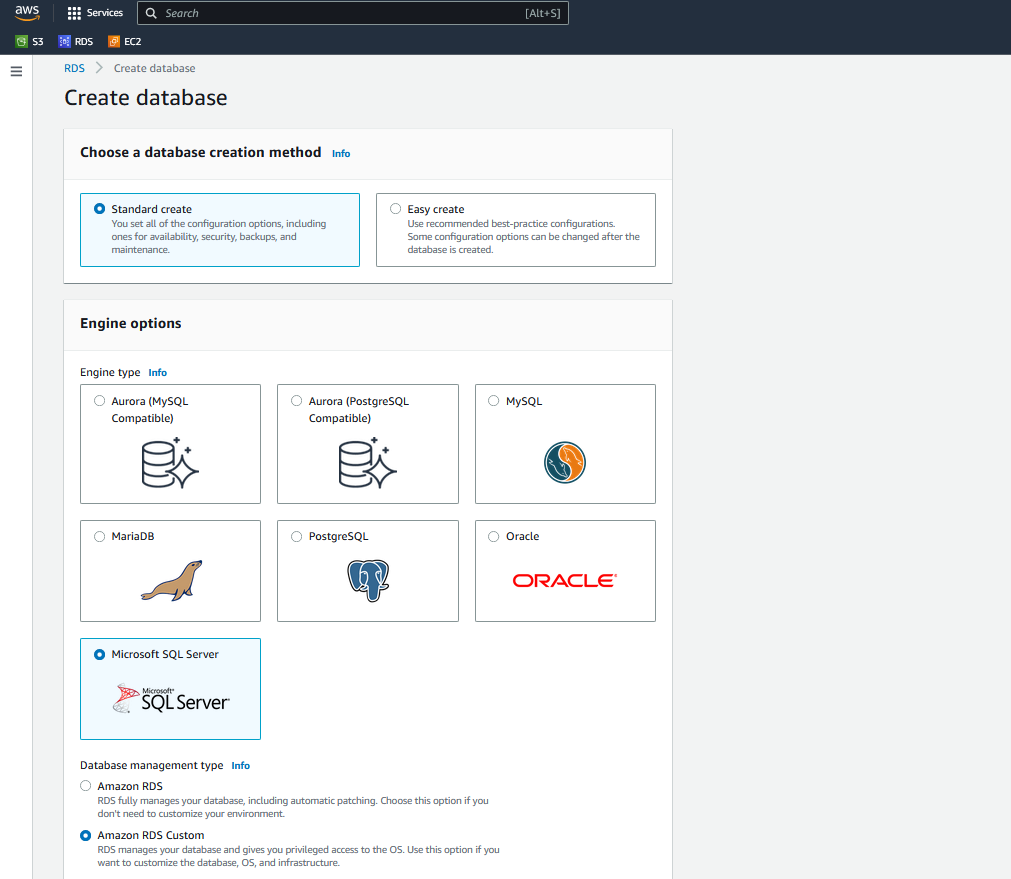1011x879 pixels.
Task: Select Easy create radio button
Action: (395, 208)
